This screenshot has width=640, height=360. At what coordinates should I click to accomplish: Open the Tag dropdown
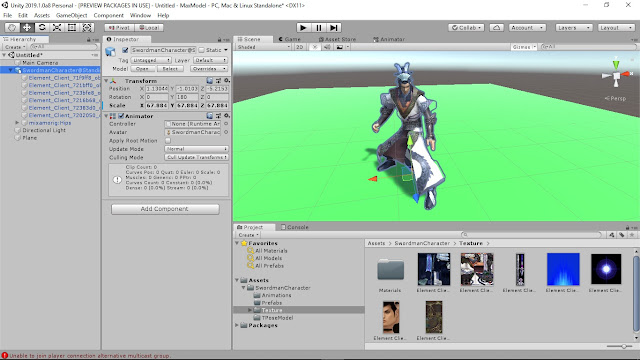(x=151, y=60)
